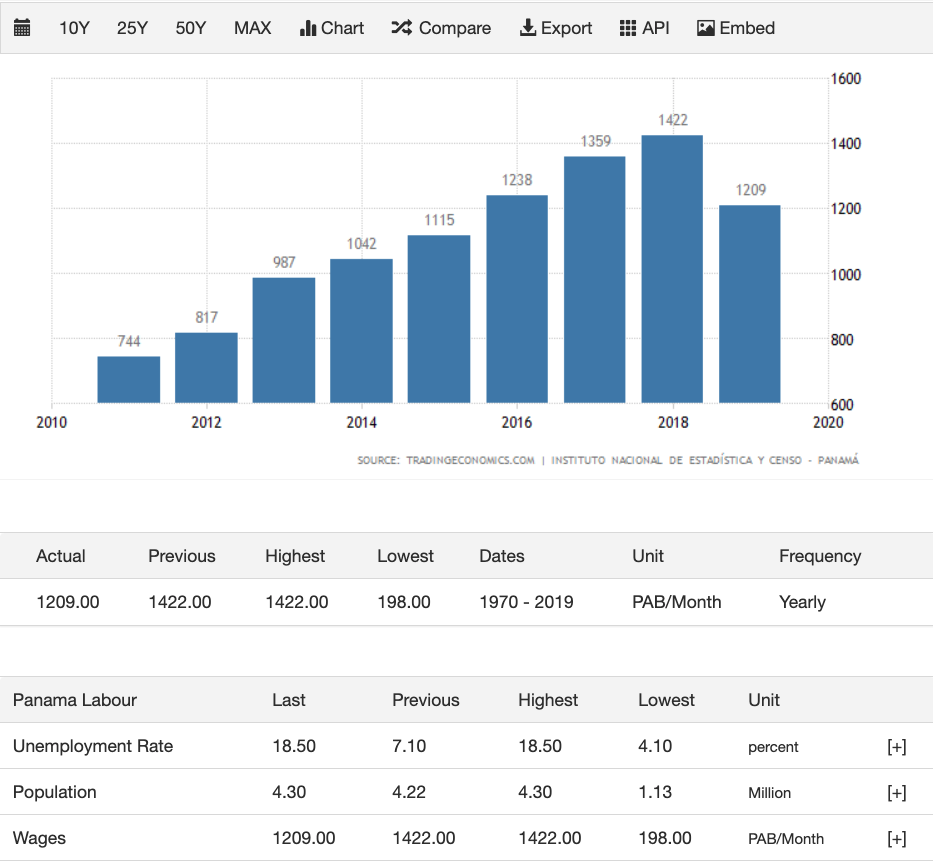Viewport: 933px width, 866px height.
Task: Export the chart data
Action: coord(556,28)
